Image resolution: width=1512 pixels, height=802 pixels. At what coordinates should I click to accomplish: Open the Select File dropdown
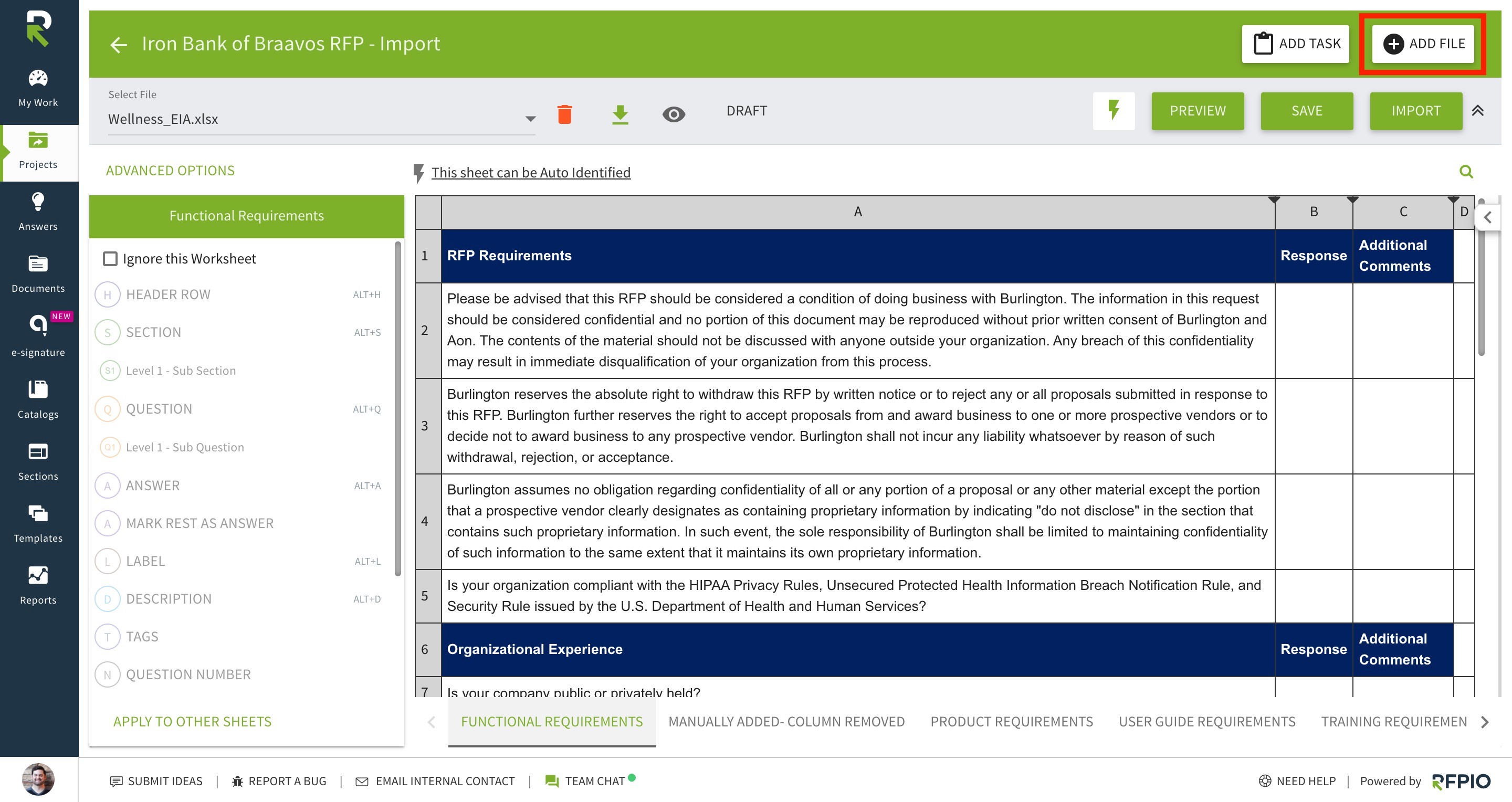point(321,119)
